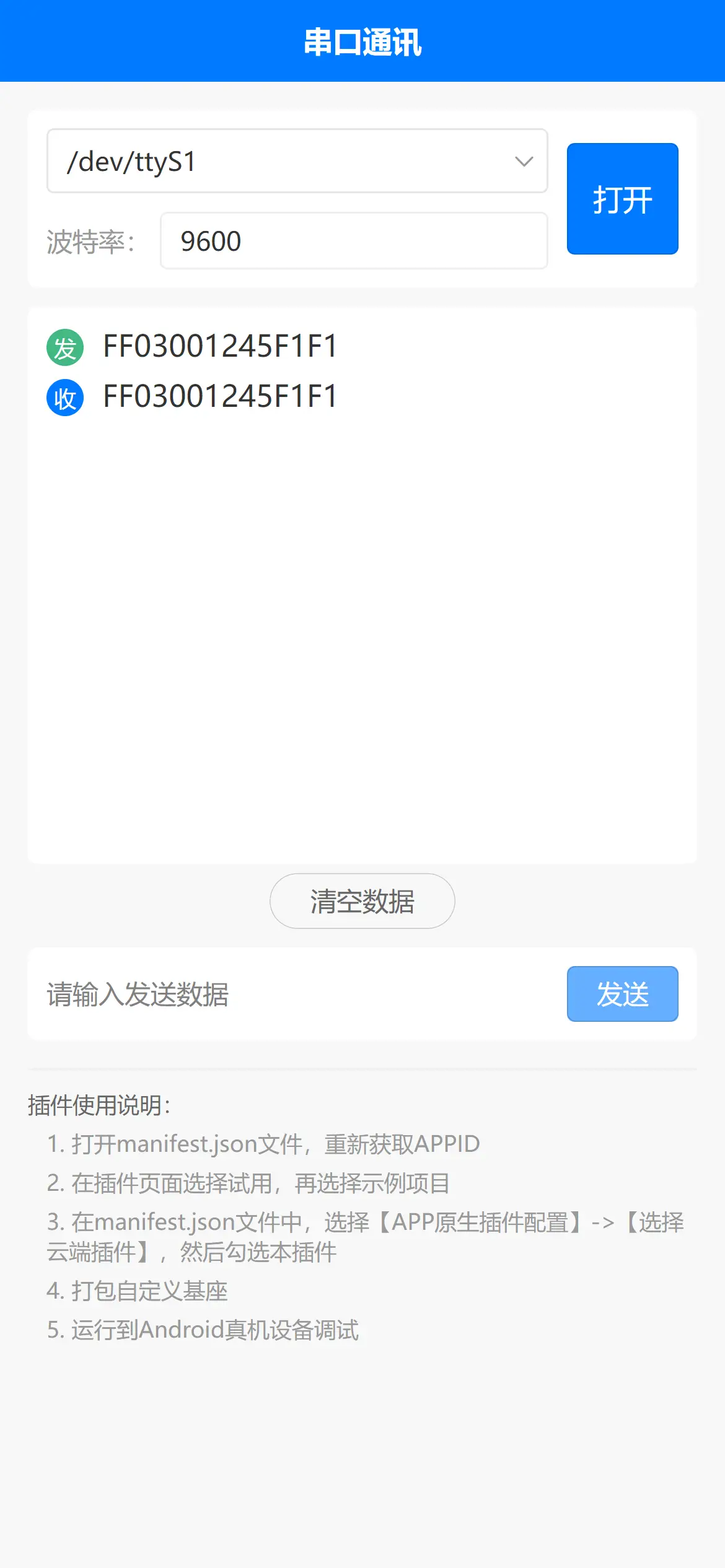Expand the serial port dropdown chevron
The image size is (725, 1568).
(524, 162)
